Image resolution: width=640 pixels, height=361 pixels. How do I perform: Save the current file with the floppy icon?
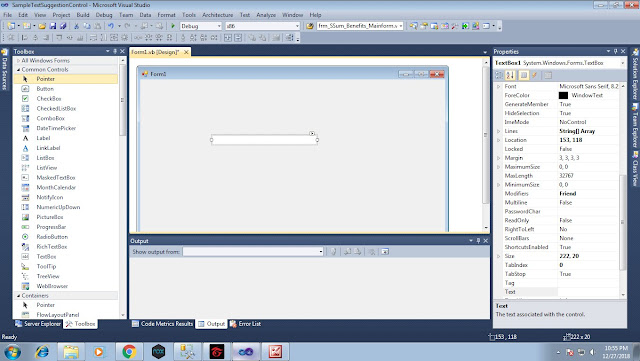[x=53, y=26]
